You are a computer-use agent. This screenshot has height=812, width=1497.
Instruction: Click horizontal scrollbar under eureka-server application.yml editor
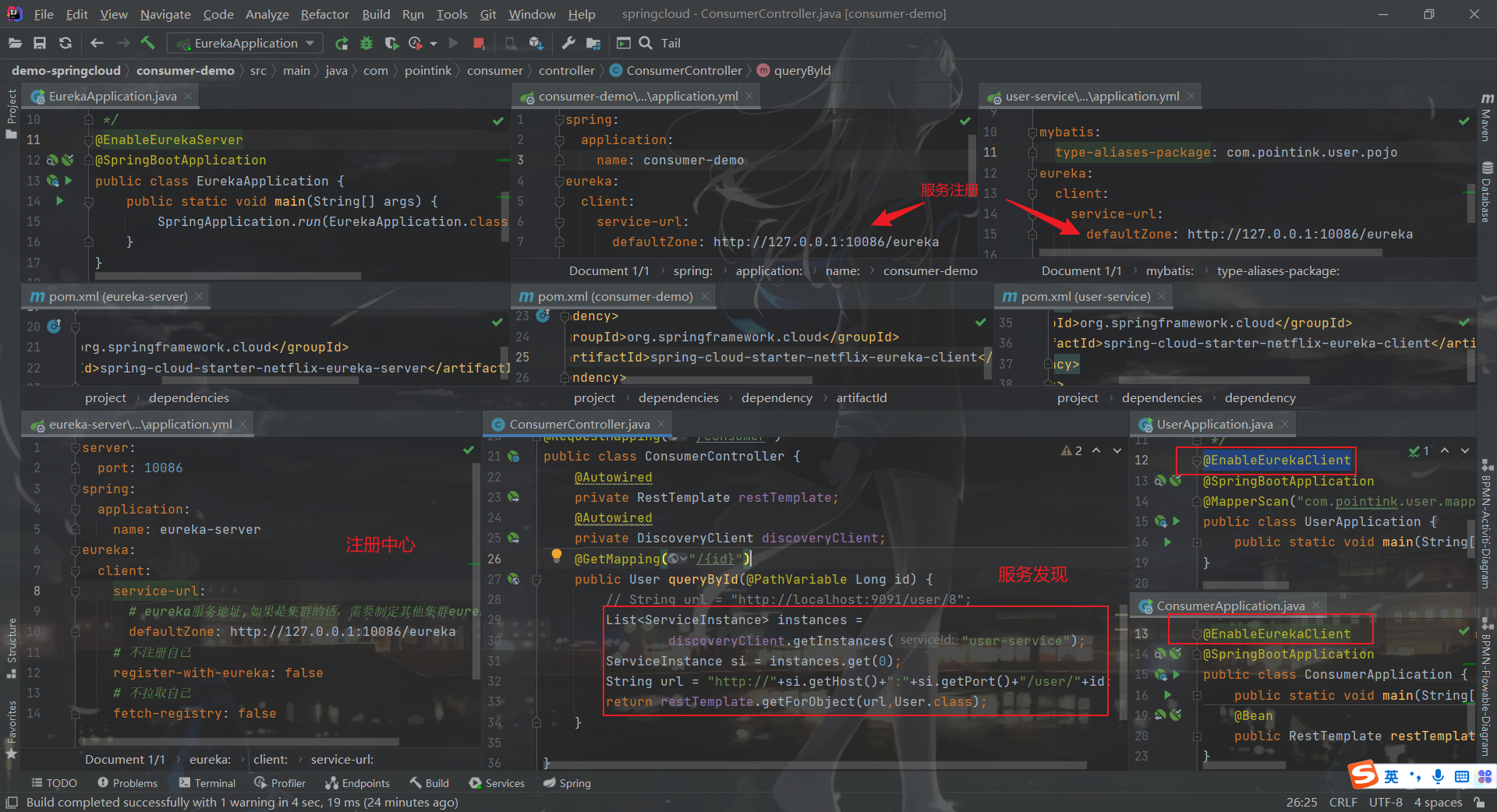(239, 741)
